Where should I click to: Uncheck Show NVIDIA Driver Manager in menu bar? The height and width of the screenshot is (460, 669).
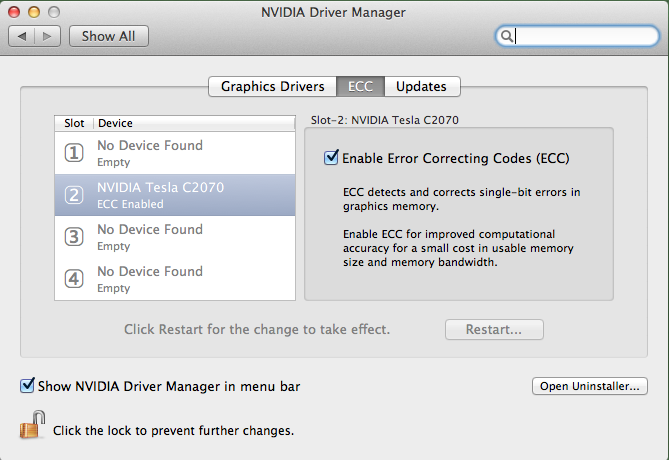(27, 385)
